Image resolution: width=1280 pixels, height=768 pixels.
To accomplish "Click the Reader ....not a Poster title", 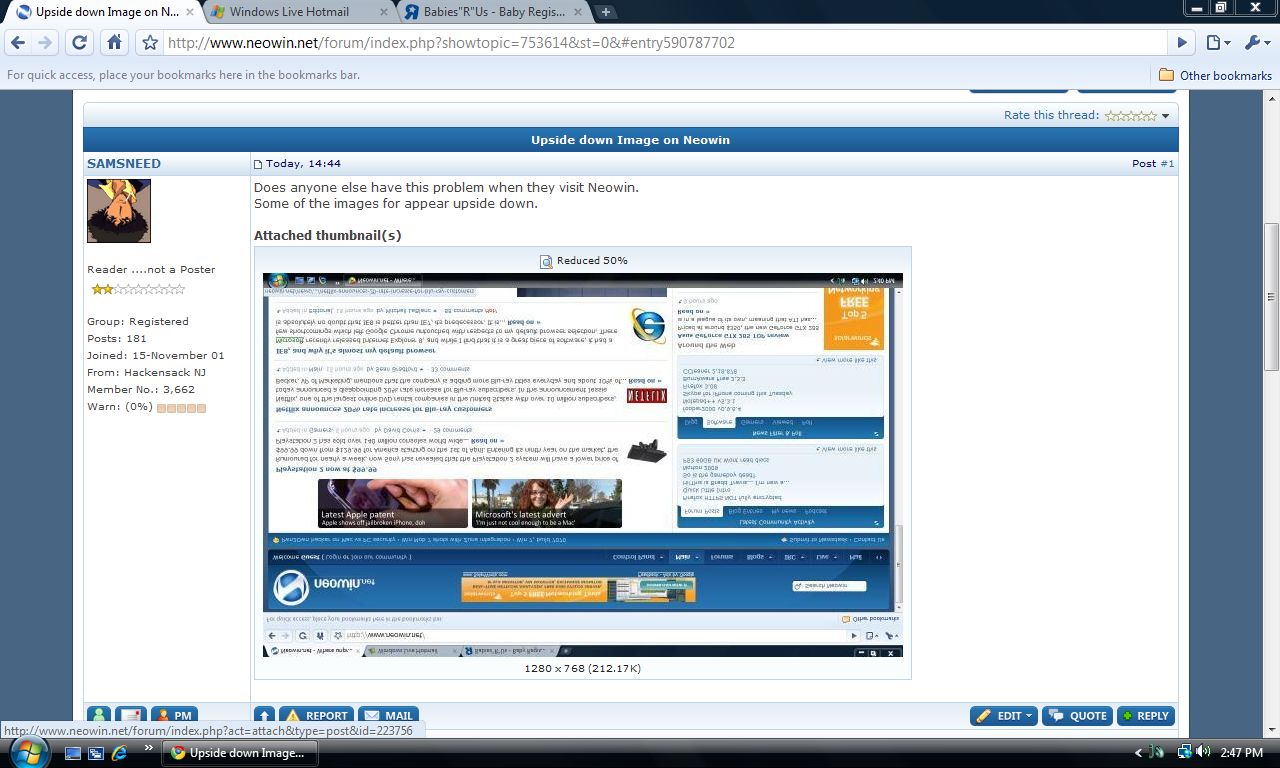I will coord(151,270).
